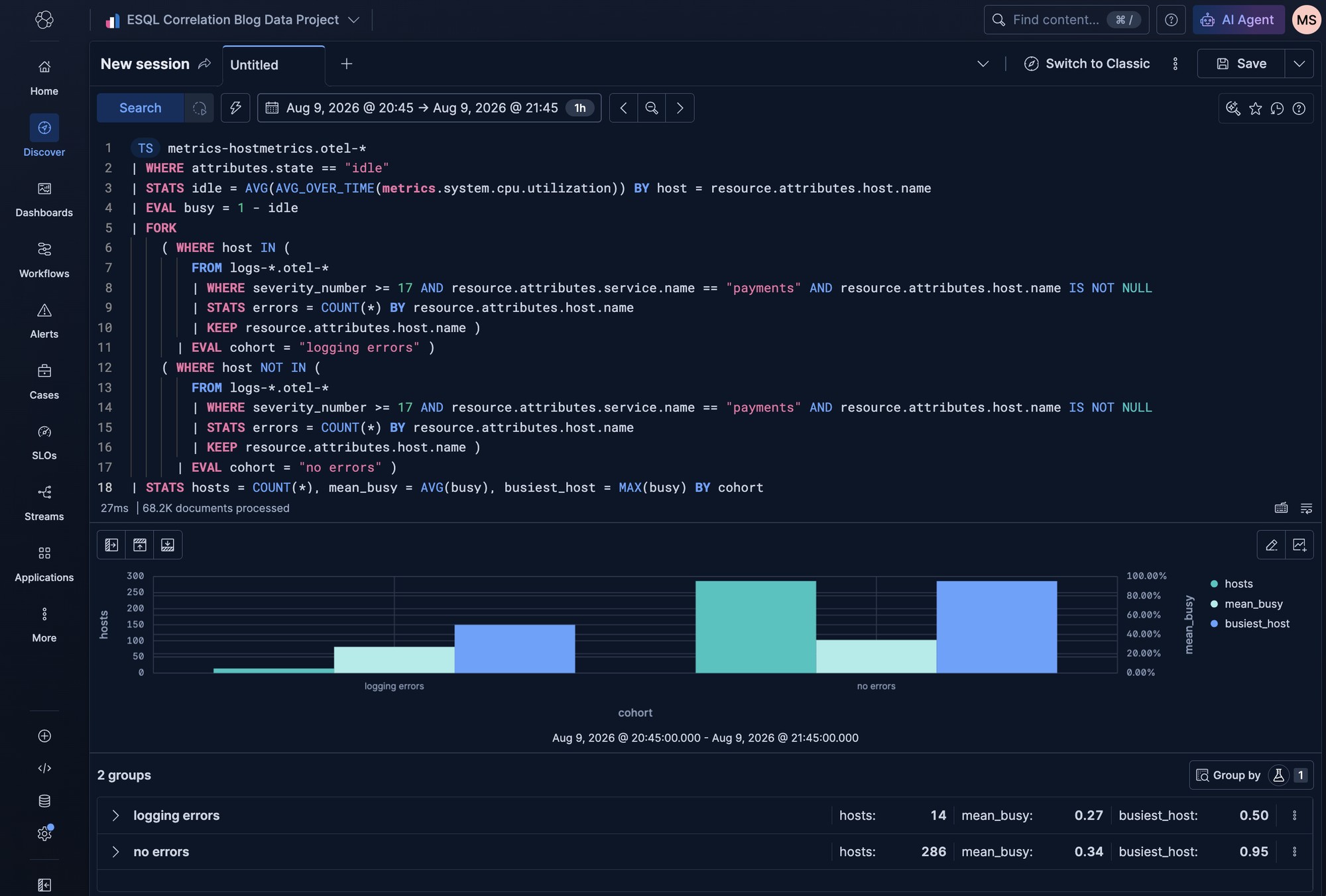
Task: Toggle the left sidebar panel visibility
Action: tap(111, 545)
